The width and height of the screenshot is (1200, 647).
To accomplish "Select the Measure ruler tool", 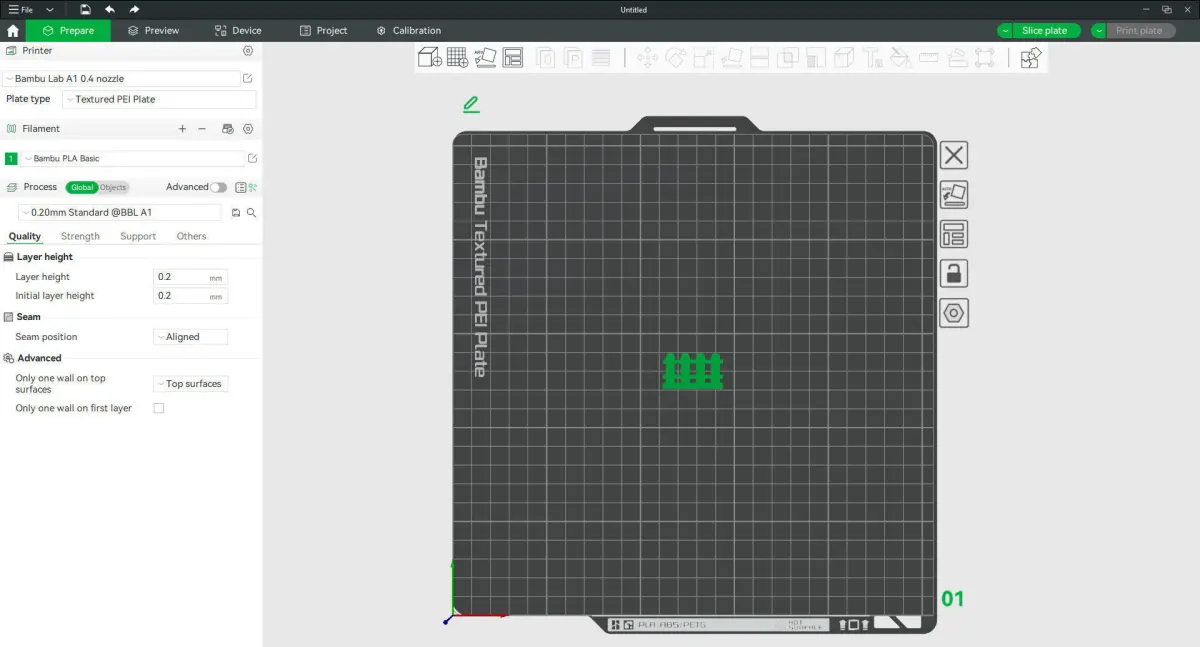I will (x=928, y=58).
